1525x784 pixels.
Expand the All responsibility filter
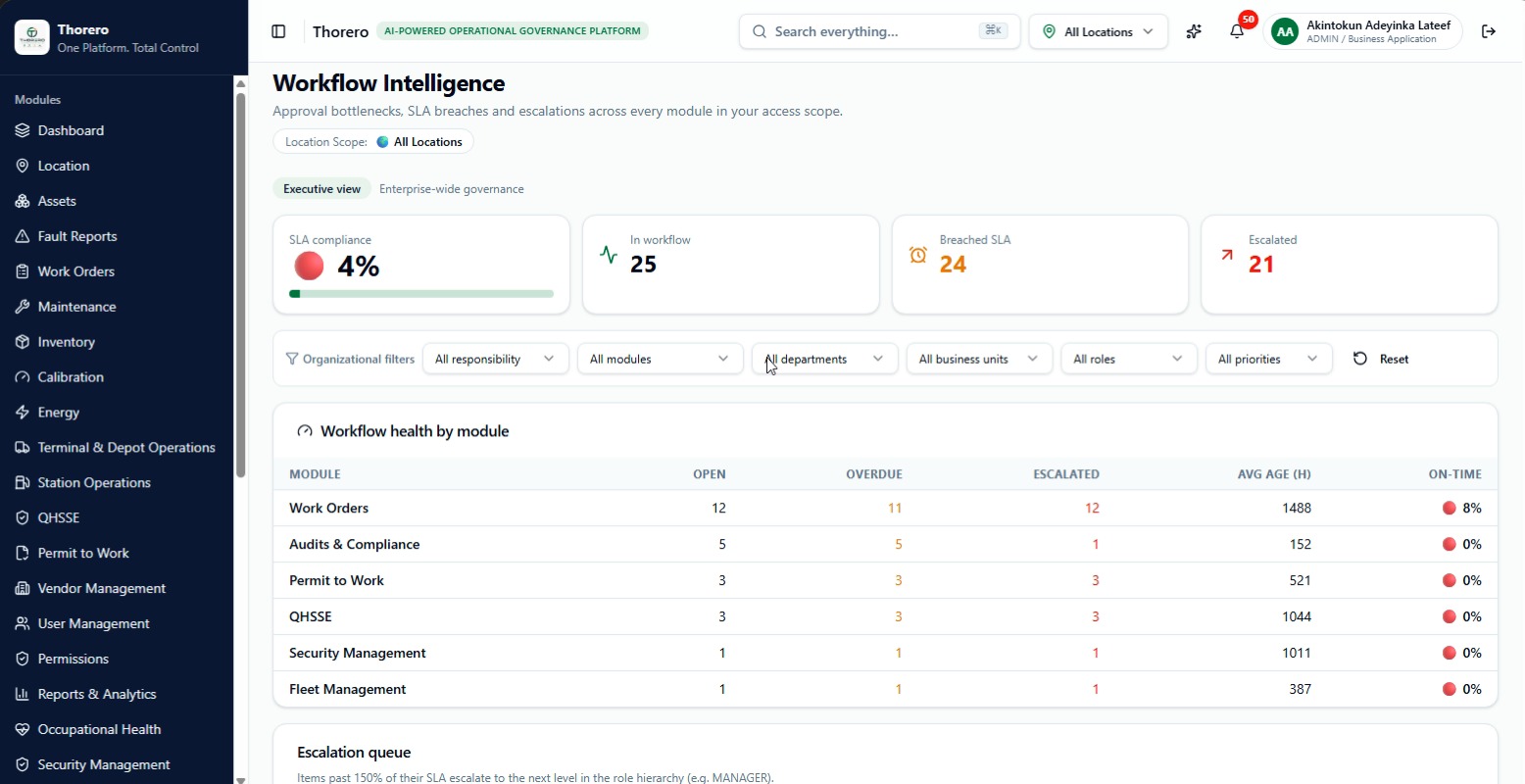[495, 359]
